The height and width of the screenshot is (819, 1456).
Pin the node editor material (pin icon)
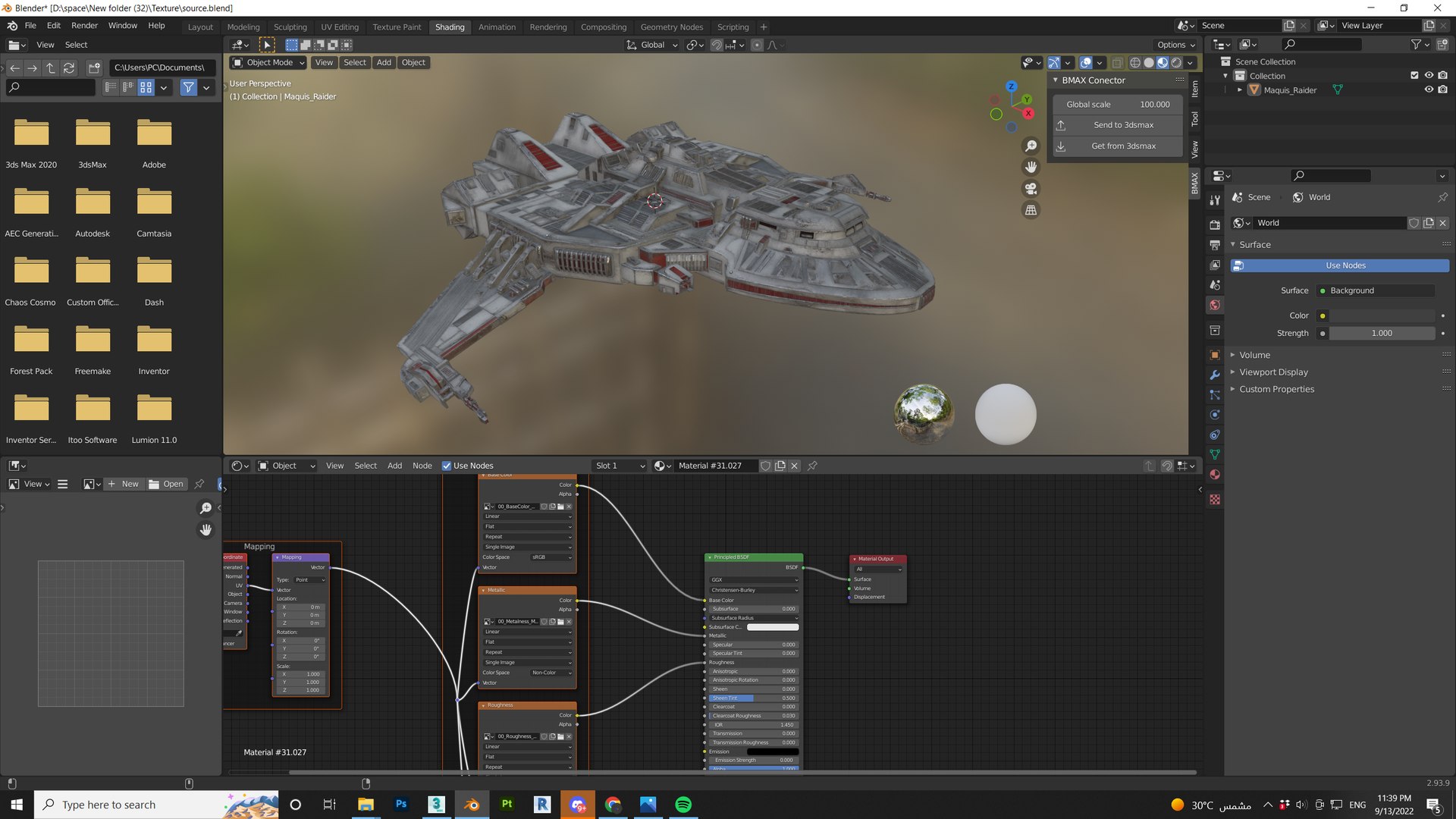812,466
